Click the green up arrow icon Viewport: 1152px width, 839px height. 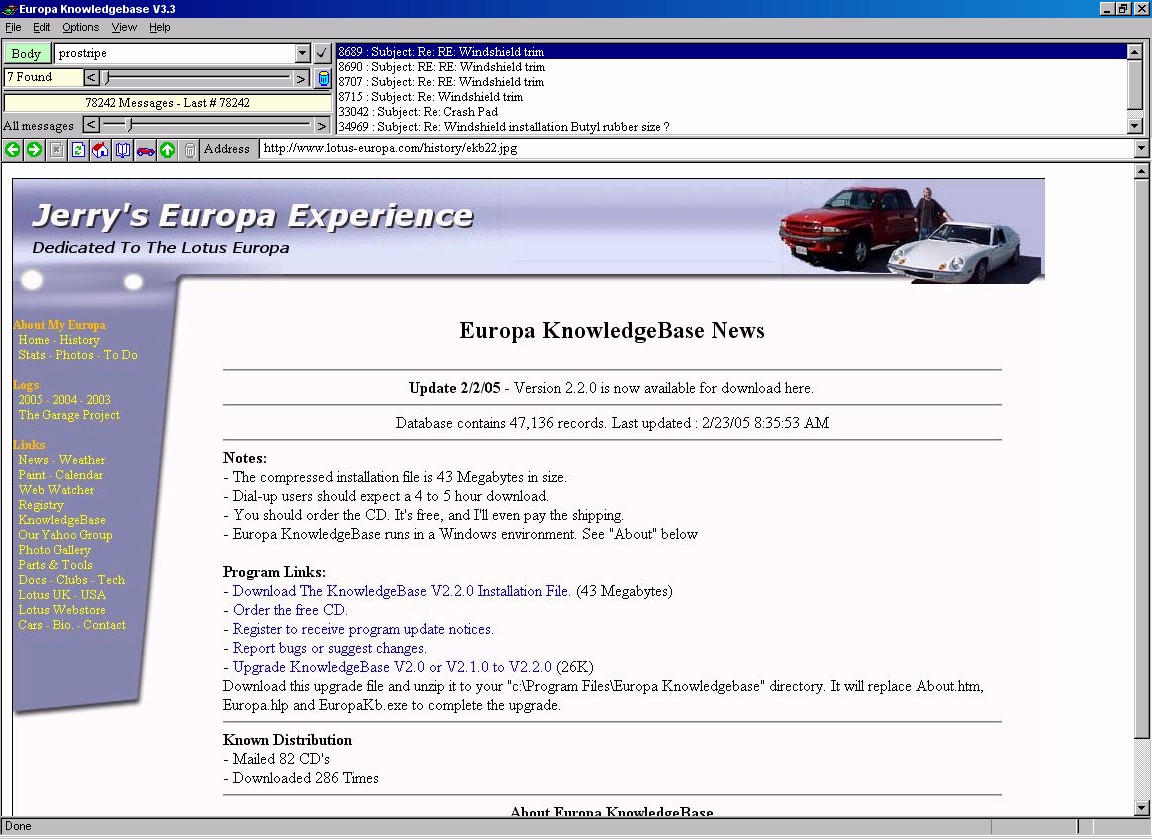pyautogui.click(x=167, y=150)
